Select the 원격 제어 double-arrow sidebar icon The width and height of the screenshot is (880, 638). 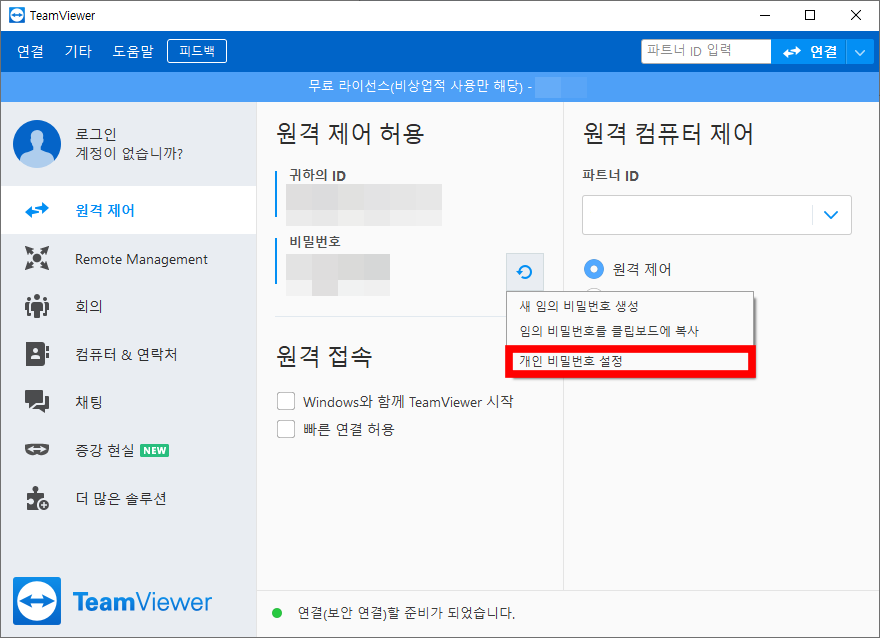coord(37,210)
